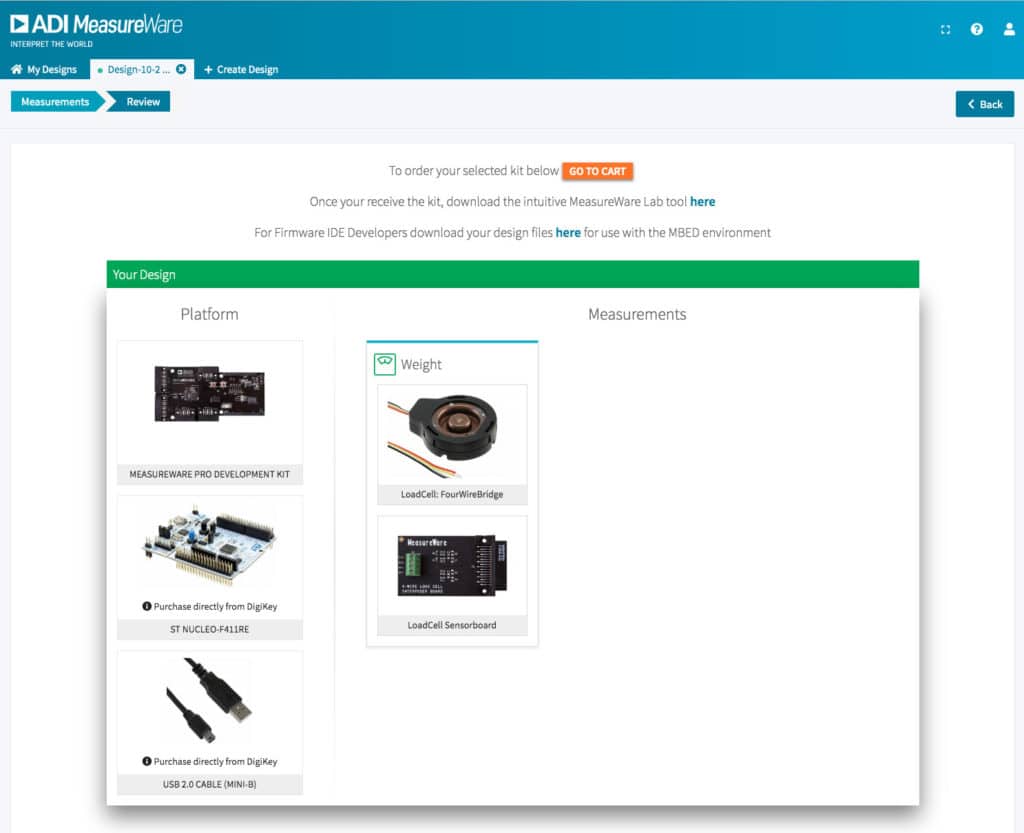Open the LoadCell Sensorboard thumbnail

tap(452, 566)
